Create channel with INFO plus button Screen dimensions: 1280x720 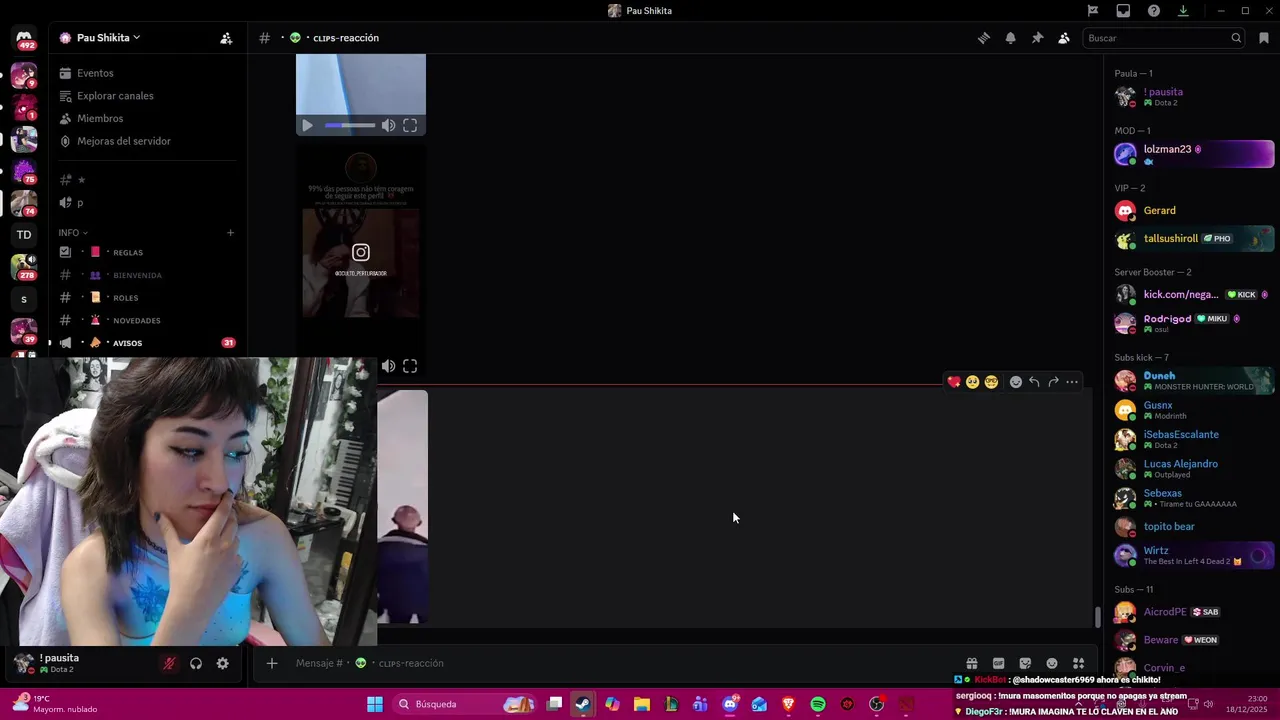230,233
